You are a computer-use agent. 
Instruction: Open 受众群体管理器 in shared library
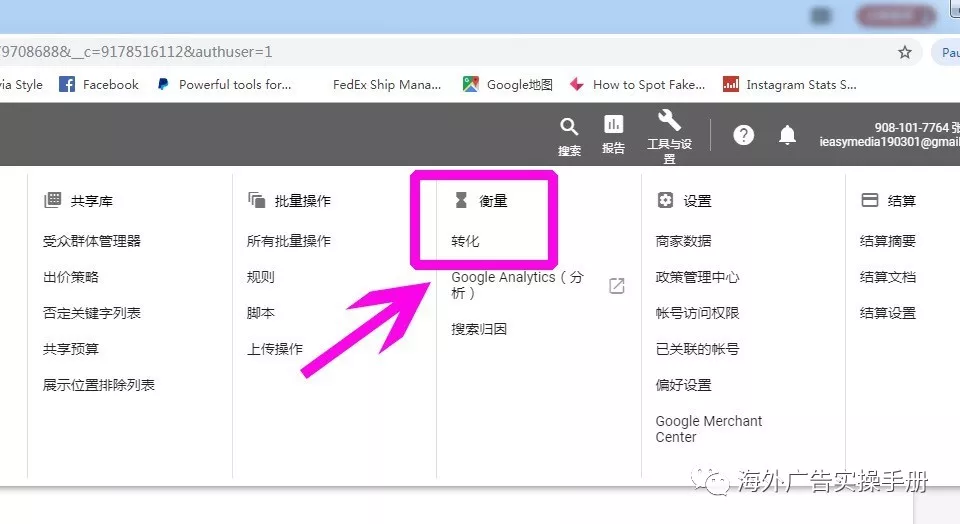(x=92, y=241)
